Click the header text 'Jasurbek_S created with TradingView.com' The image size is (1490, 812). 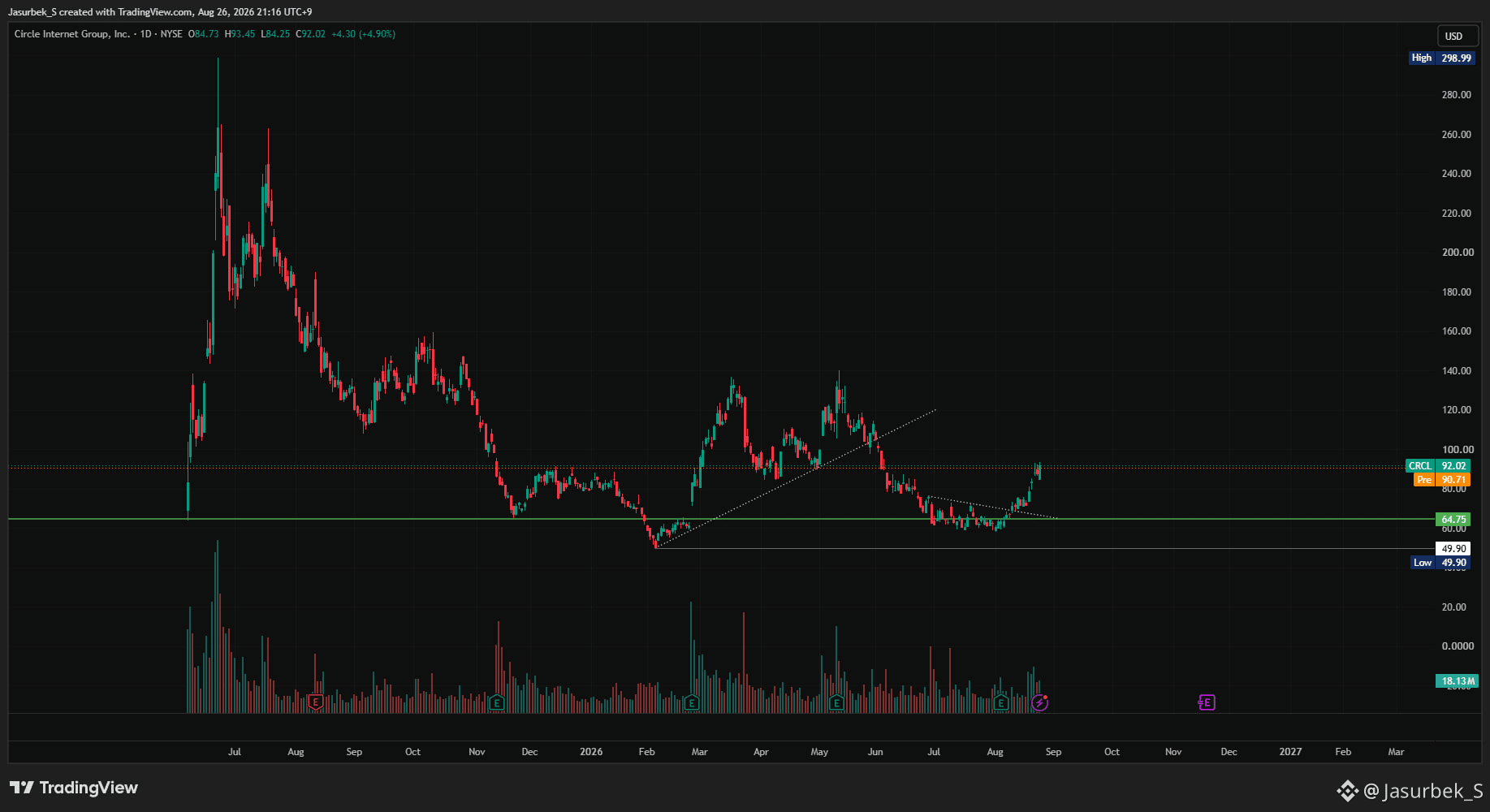101,12
